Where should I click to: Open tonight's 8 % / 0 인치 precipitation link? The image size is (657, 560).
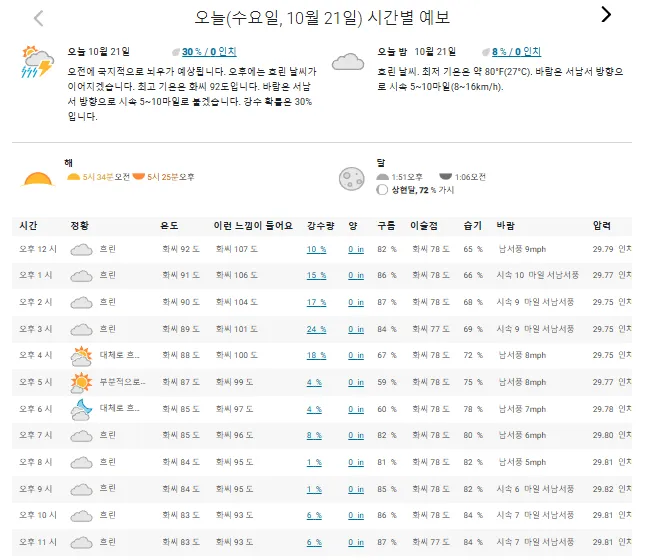[x=516, y=52]
